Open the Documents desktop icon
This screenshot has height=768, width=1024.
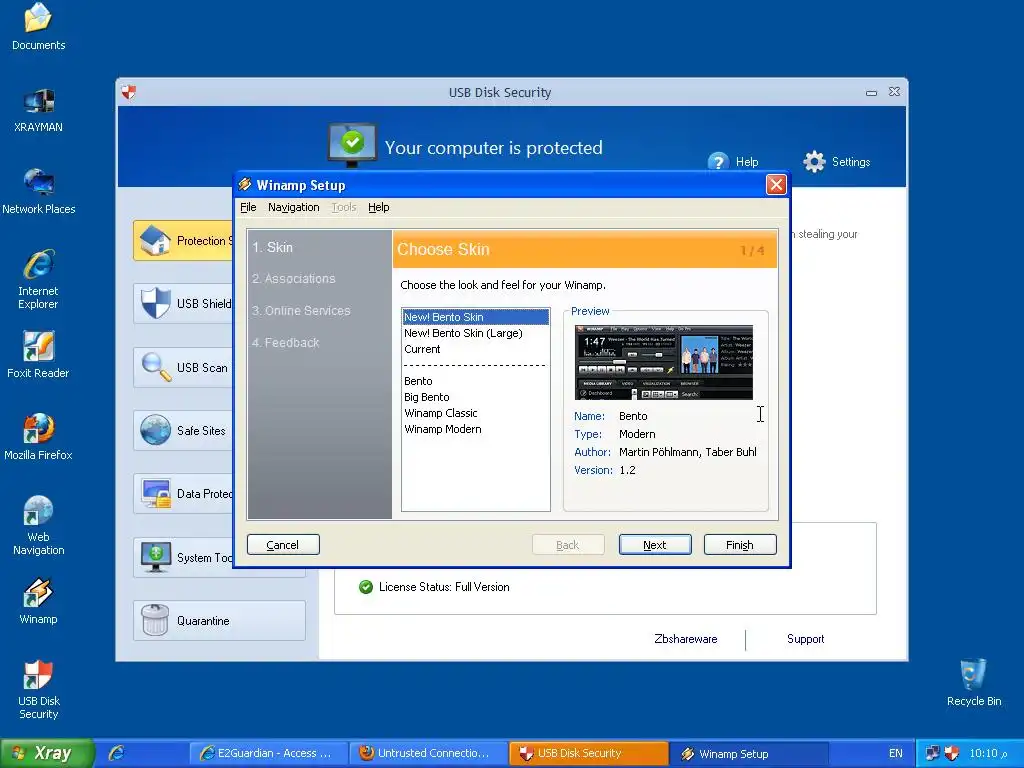click(x=38, y=26)
